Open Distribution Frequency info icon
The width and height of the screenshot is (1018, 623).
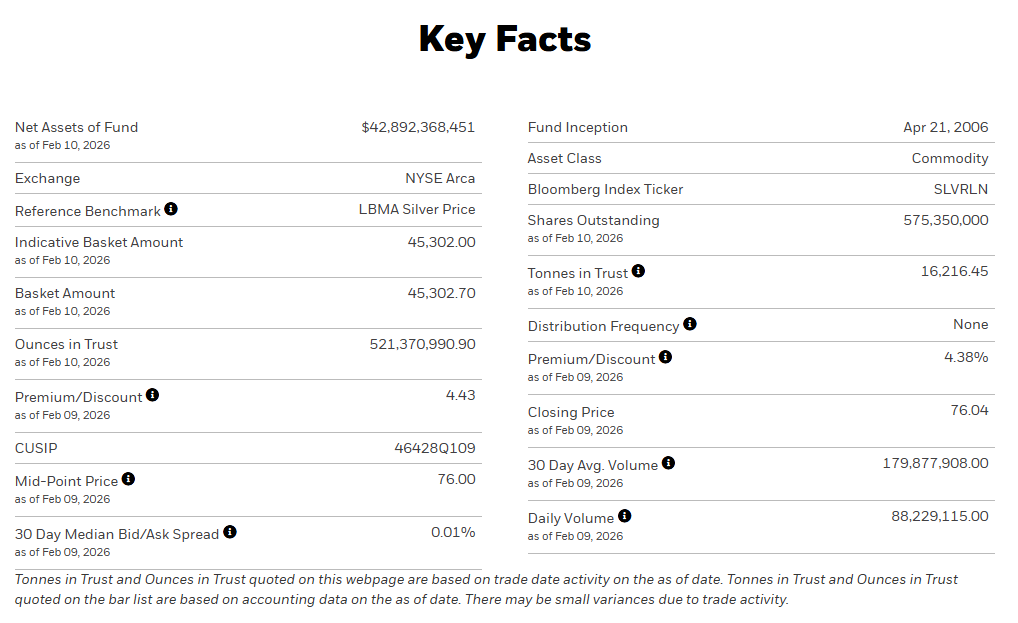click(690, 324)
